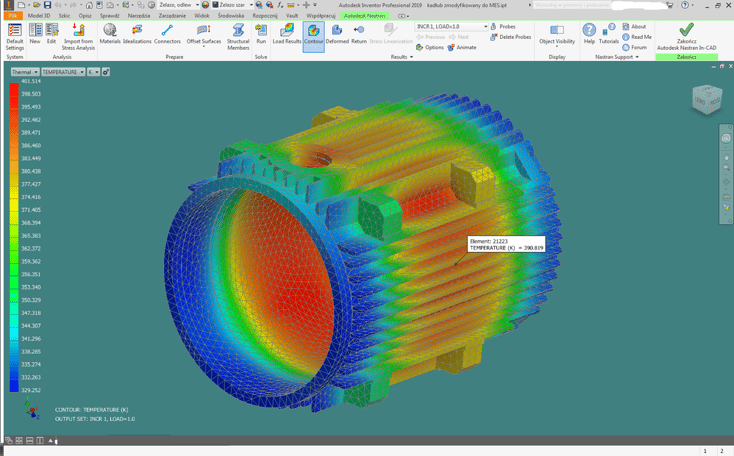Viewport: 734px width, 456px height.
Task: Open the K units dropdown
Action: point(94,72)
